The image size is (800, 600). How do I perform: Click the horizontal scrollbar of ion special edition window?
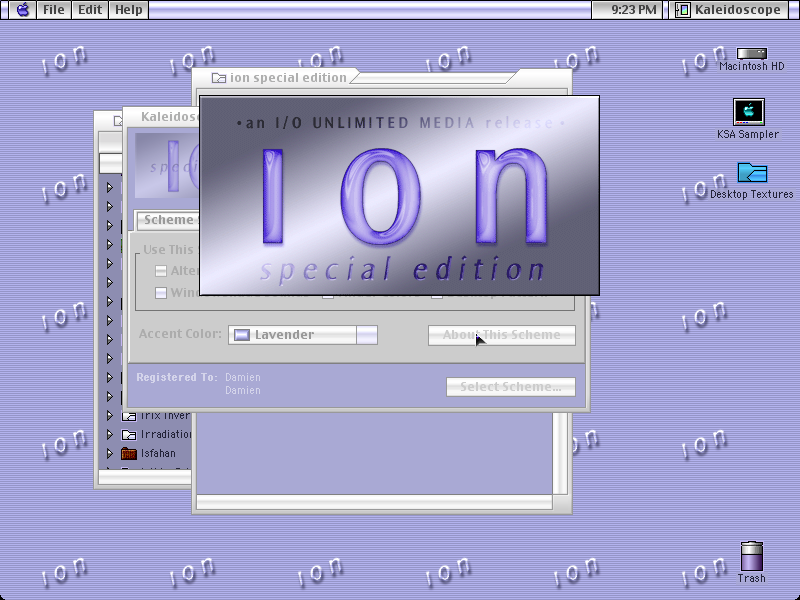[374, 502]
